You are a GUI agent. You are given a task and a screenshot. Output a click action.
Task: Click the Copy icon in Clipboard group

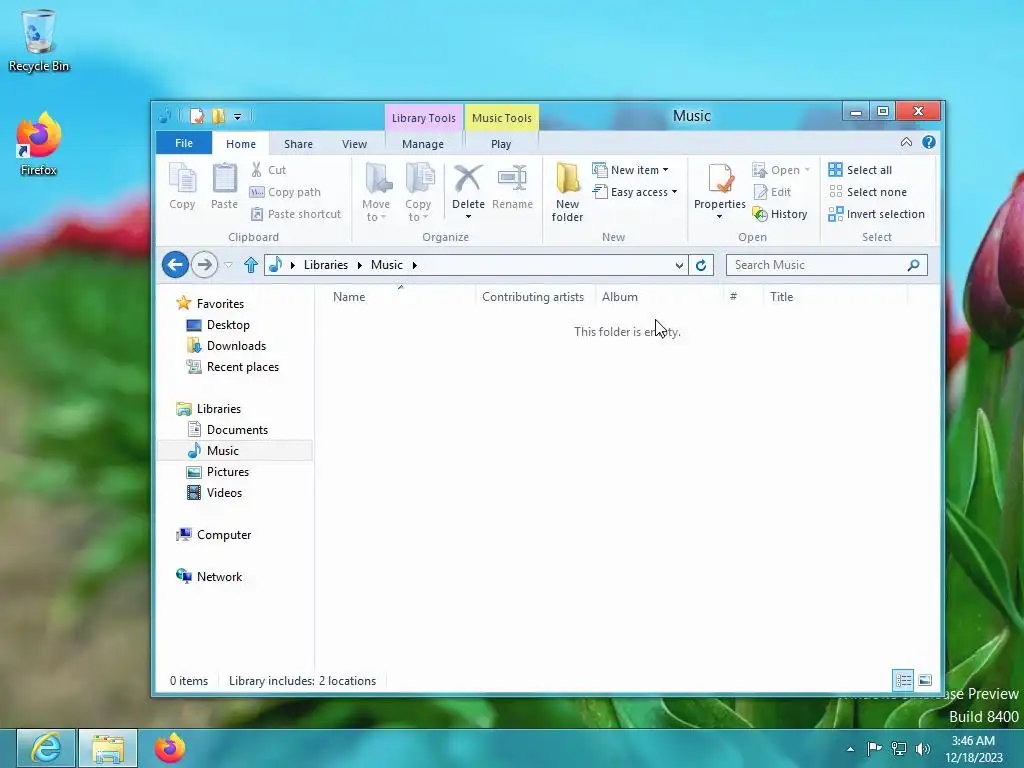pyautogui.click(x=182, y=178)
